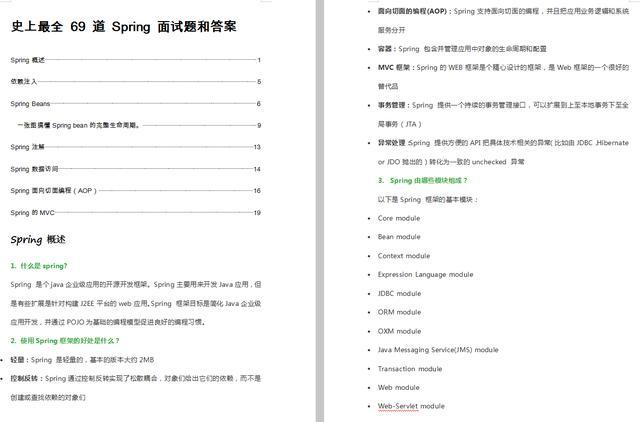640x422 pixels.
Task: Open the 'Spring 概述' table of contents entry
Action: click(x=136, y=60)
